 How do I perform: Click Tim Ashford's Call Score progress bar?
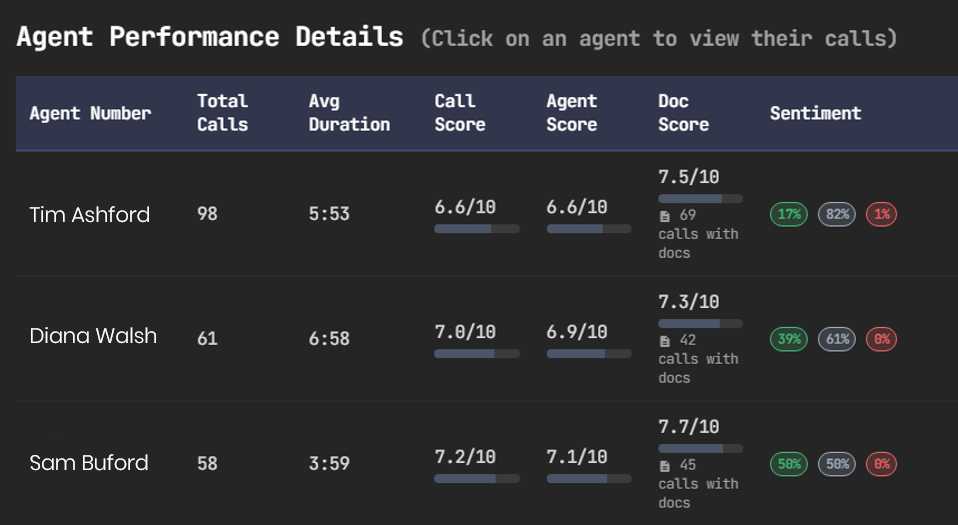click(x=476, y=229)
